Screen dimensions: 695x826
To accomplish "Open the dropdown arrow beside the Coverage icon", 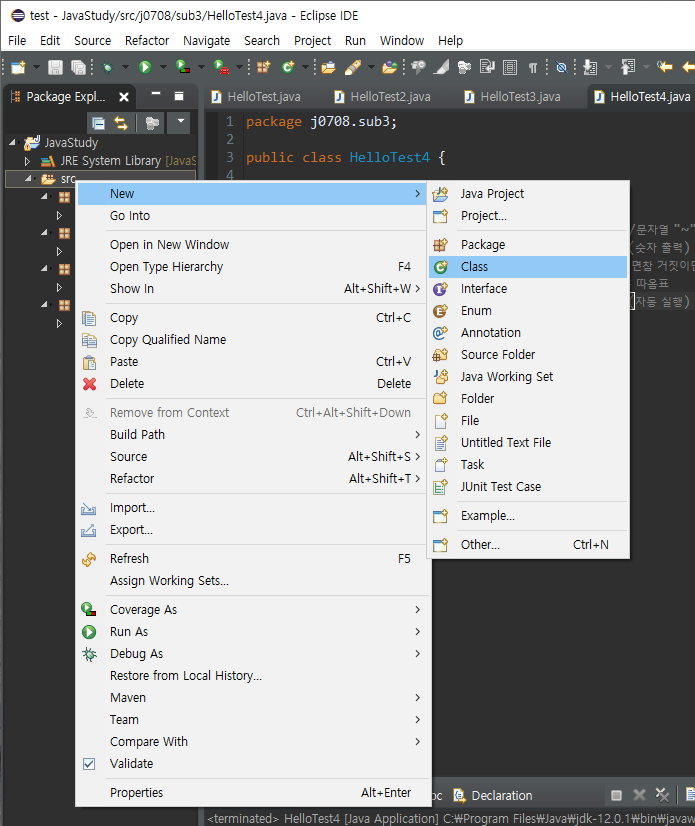I will 201,67.
